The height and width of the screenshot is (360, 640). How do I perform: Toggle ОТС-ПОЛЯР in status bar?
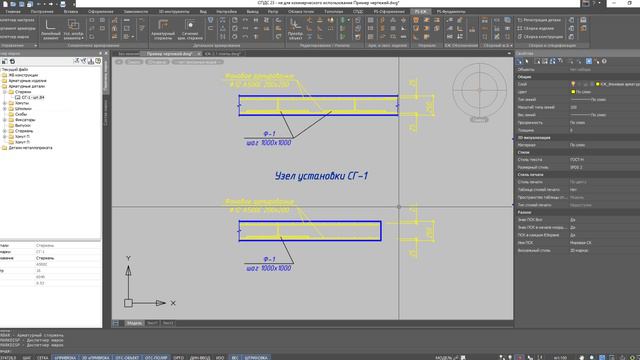point(156,358)
